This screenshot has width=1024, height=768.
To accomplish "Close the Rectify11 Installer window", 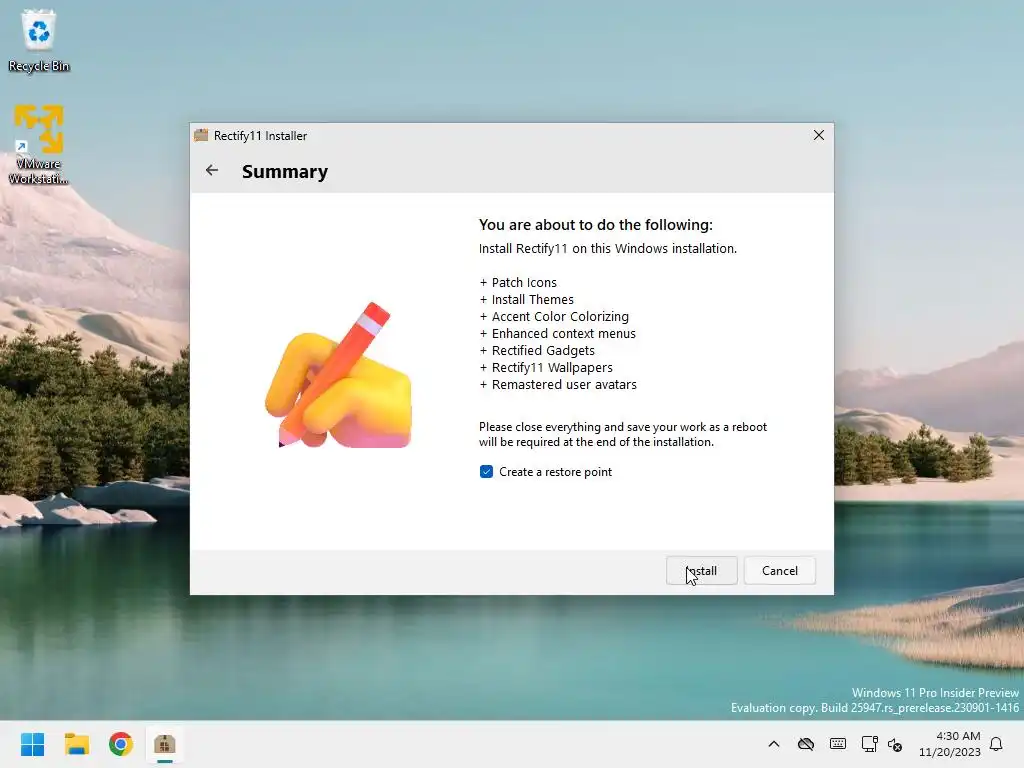I will tap(818, 135).
